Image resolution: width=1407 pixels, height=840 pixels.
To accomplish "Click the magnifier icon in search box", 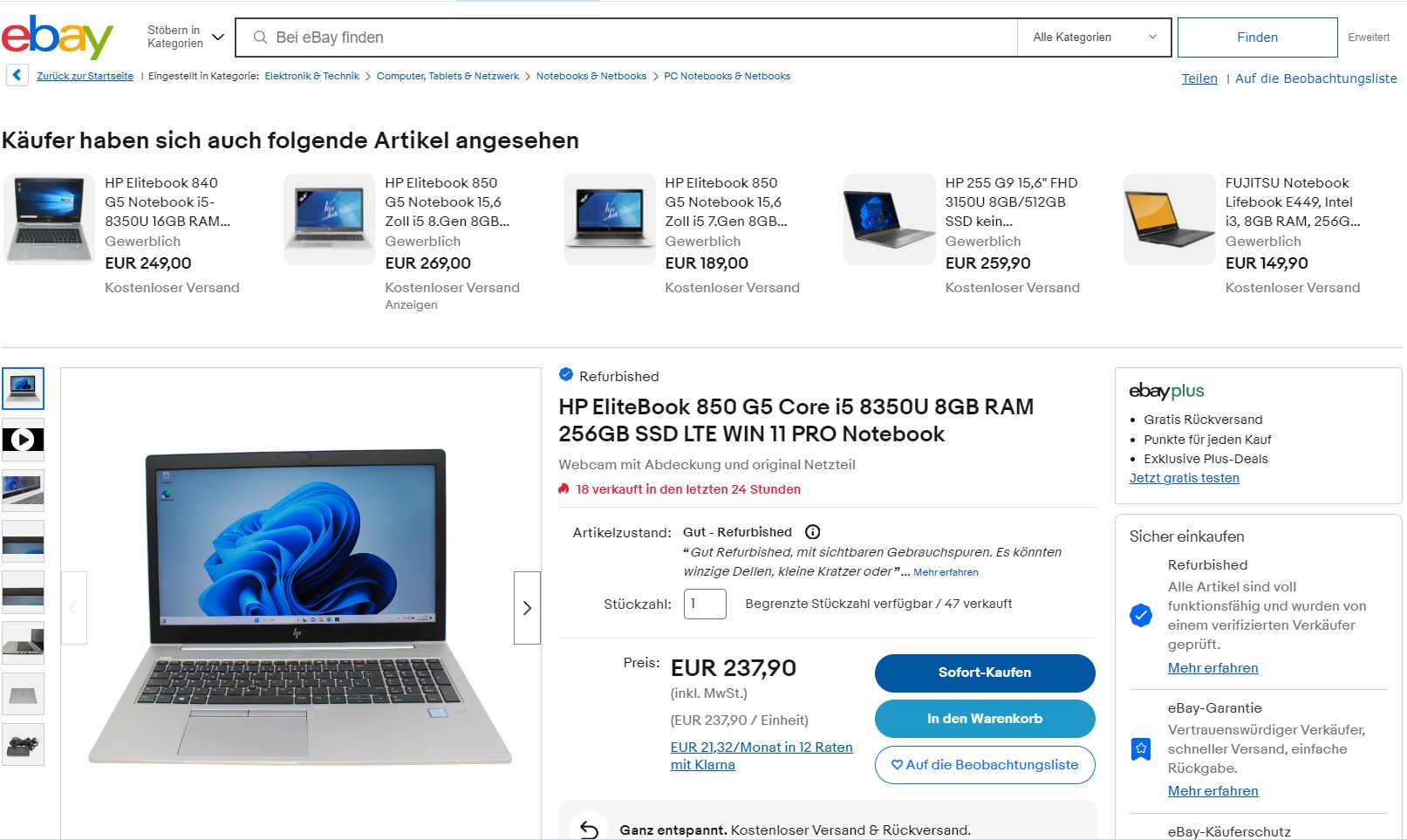I will pos(260,38).
